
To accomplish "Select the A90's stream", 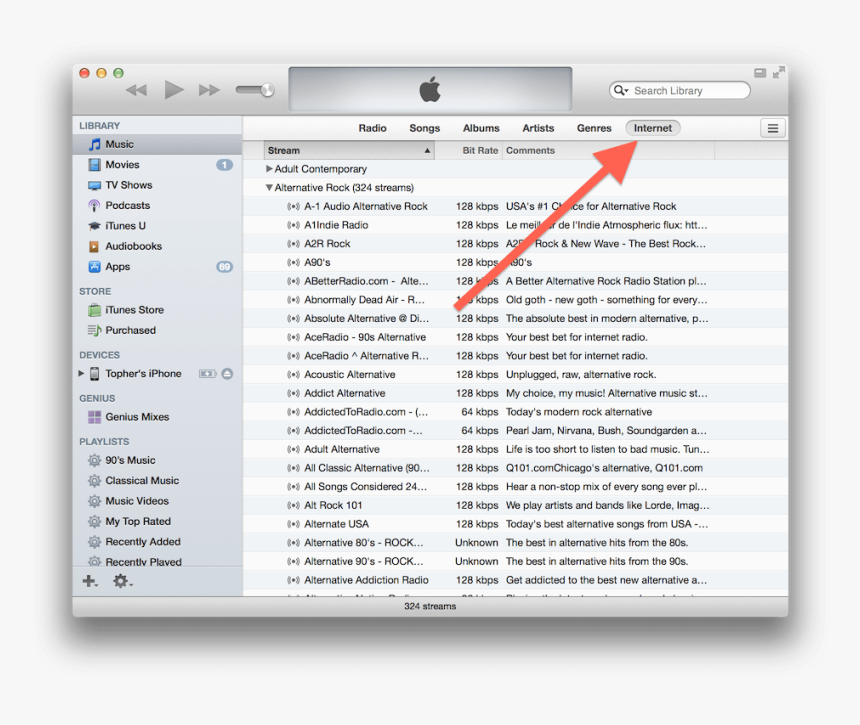I will [516, 262].
